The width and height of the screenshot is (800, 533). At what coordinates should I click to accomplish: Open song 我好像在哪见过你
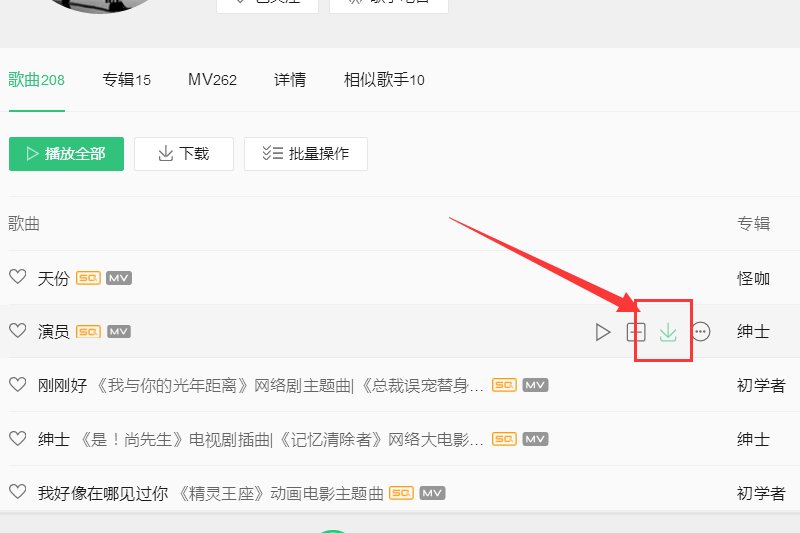103,493
